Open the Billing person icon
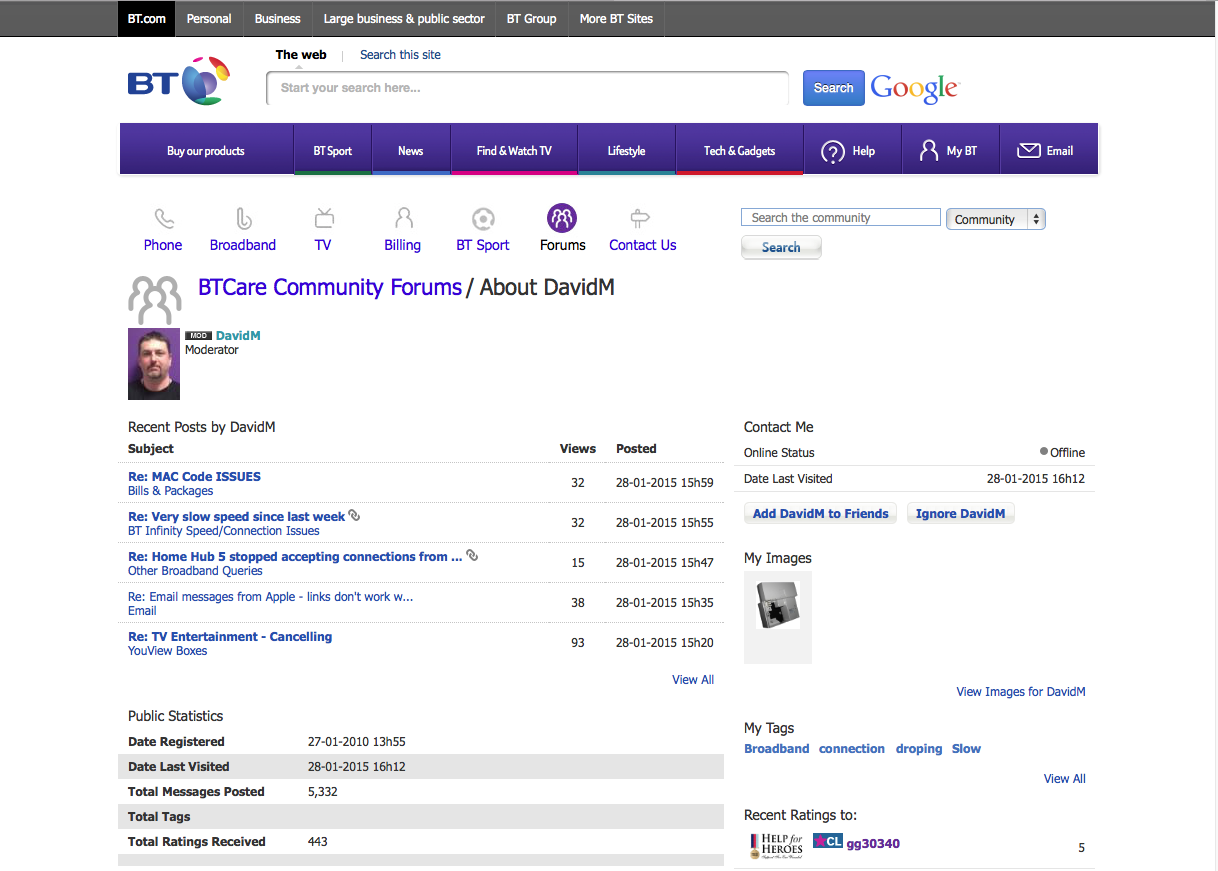The image size is (1218, 871). coord(403,218)
